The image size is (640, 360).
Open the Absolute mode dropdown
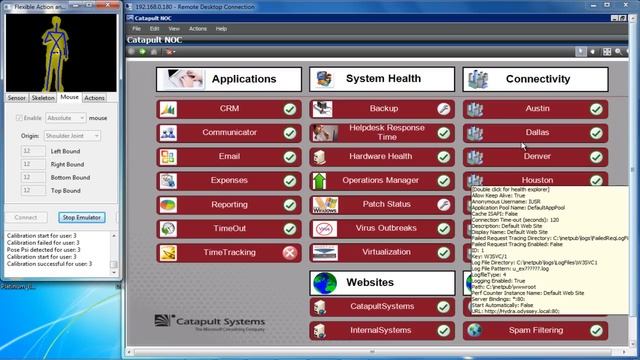(x=65, y=118)
